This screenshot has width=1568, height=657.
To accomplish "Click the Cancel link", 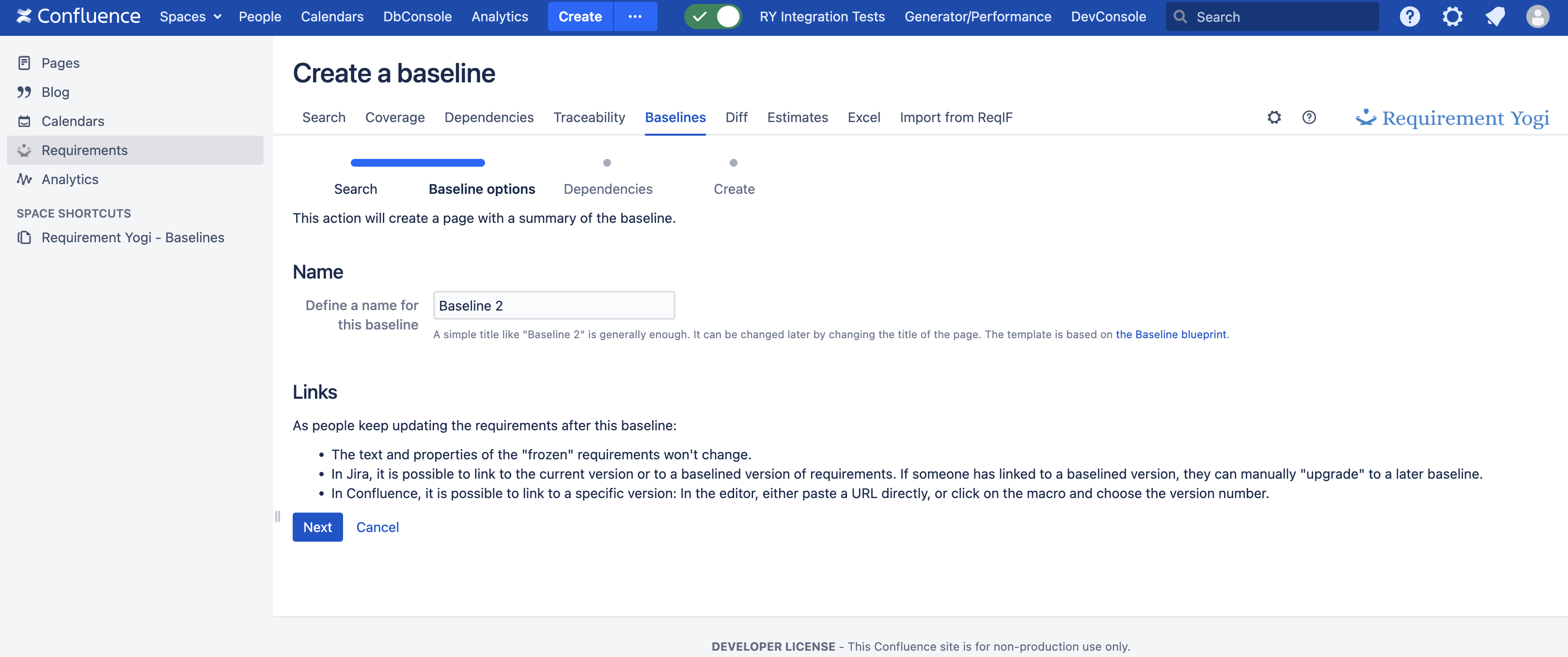I will click(377, 527).
